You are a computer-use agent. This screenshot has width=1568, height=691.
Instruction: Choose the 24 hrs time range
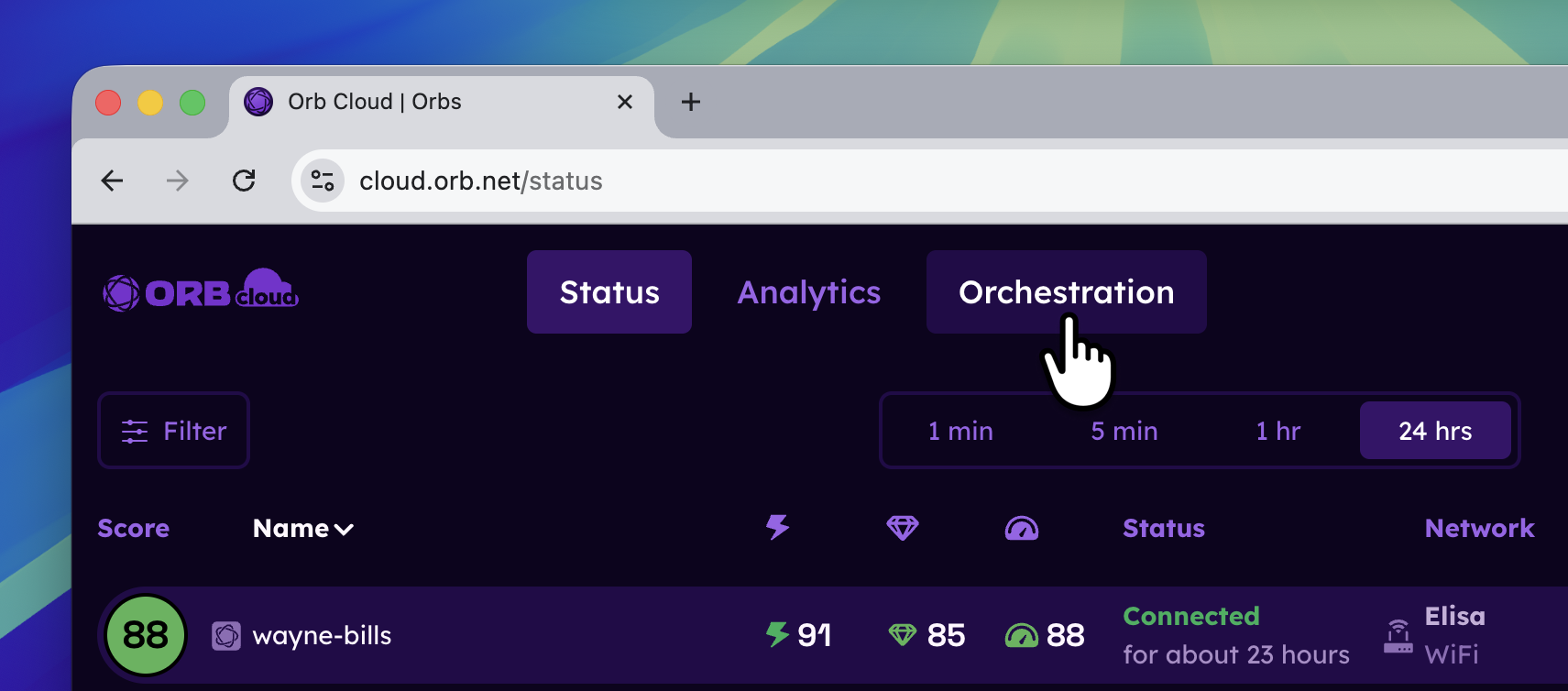click(x=1434, y=431)
